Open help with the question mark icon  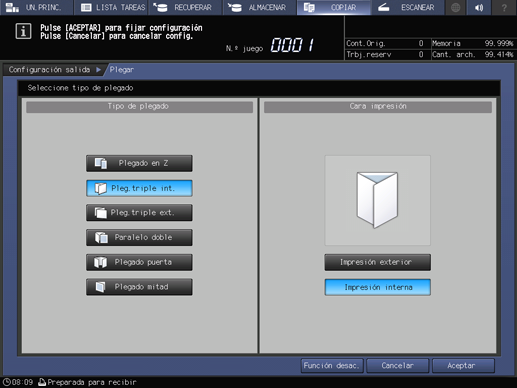point(504,7)
